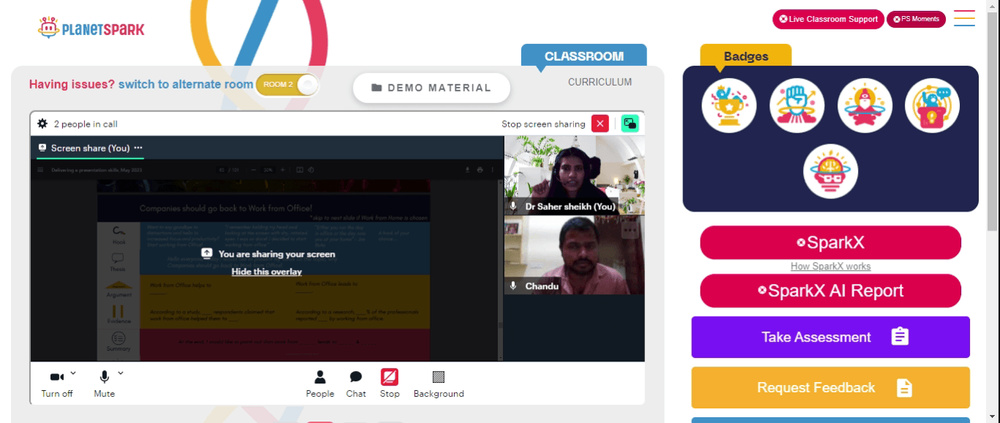This screenshot has width=1000, height=423.
Task: Click the shared PDF menu icon
Action: coord(41,170)
